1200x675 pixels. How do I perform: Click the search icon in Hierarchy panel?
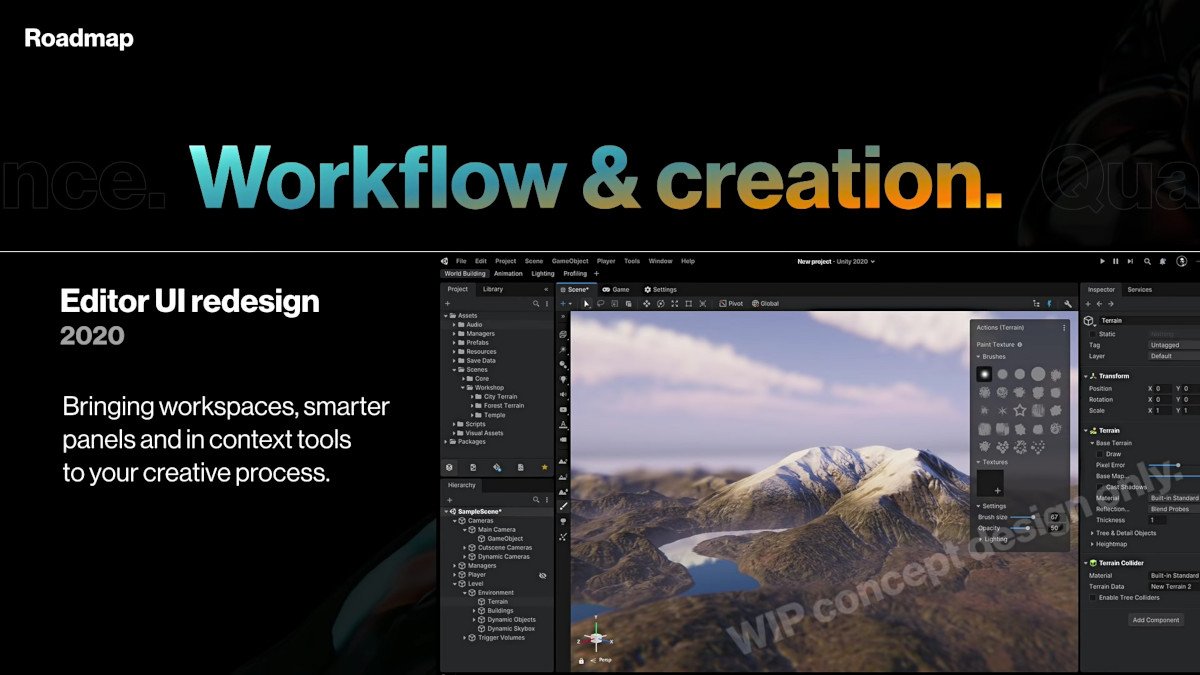(536, 499)
